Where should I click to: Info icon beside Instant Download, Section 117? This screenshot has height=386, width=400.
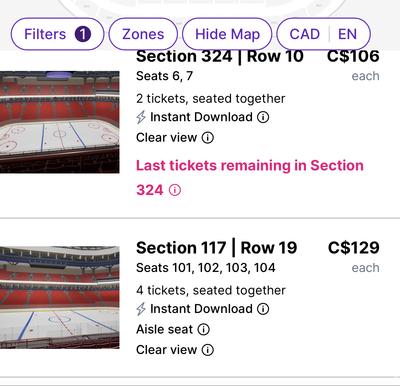tap(263, 309)
